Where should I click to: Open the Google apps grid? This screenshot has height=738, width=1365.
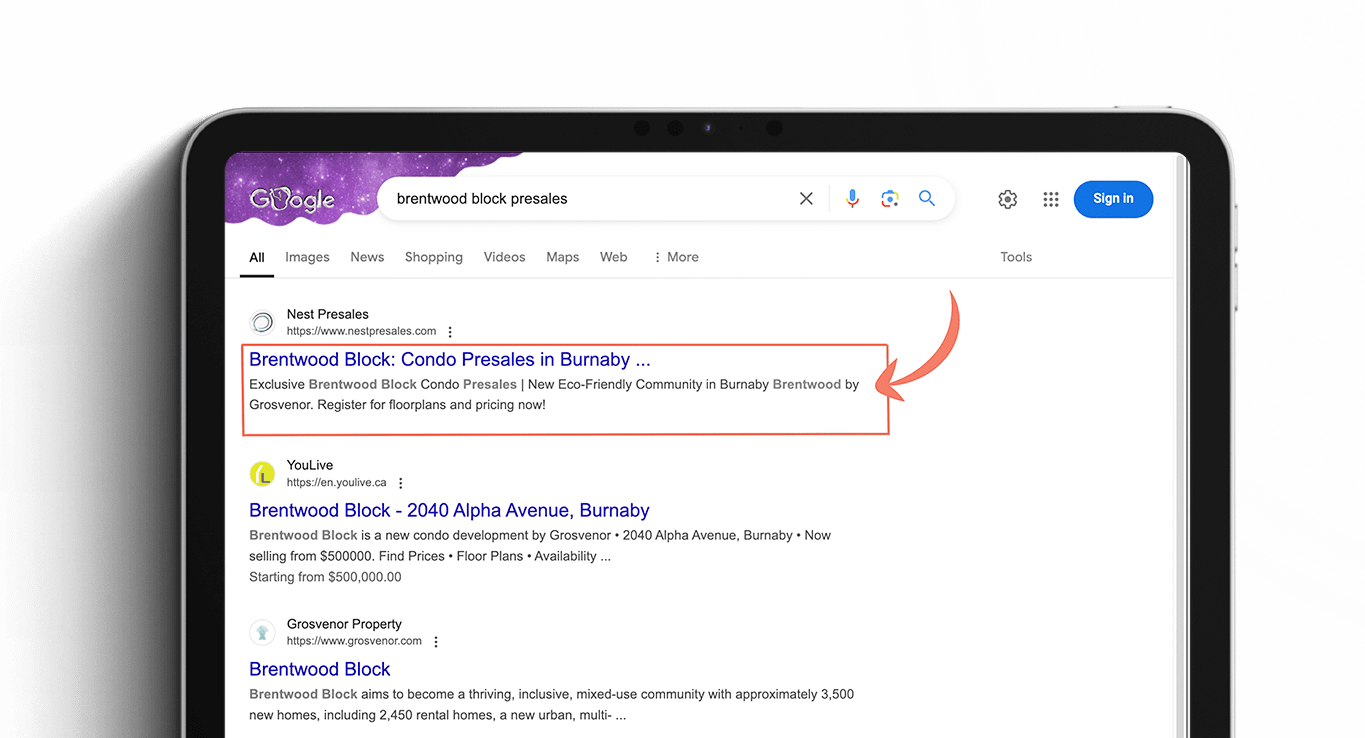point(1050,199)
